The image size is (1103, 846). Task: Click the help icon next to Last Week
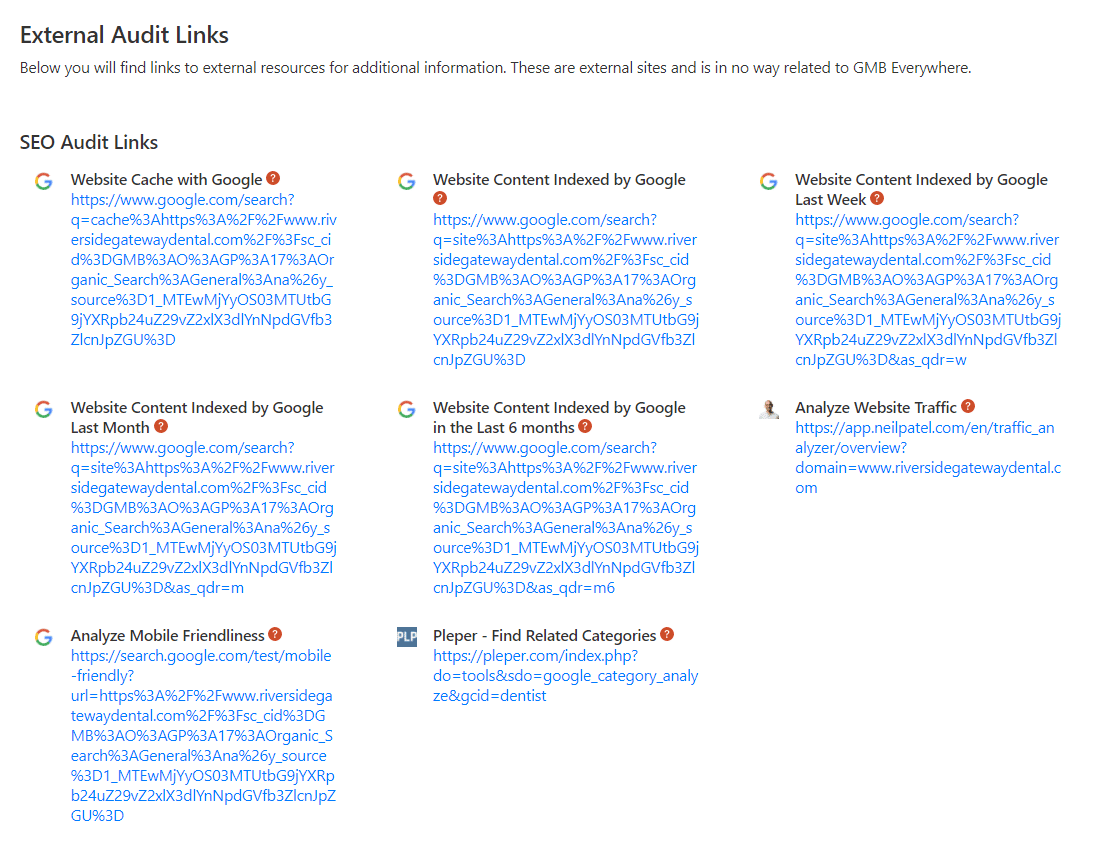point(877,199)
